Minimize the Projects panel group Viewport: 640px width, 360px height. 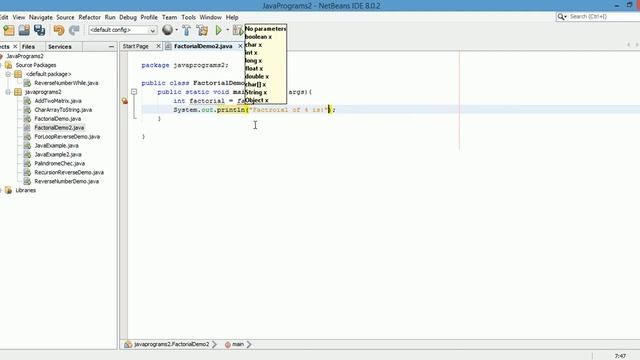point(111,47)
